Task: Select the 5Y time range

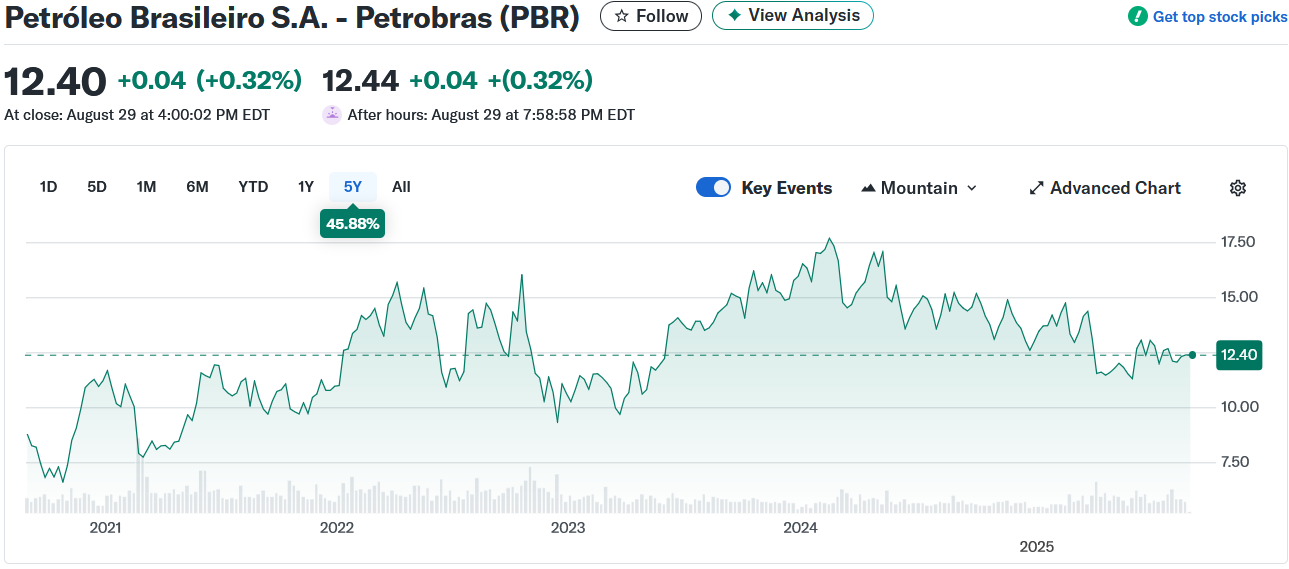Action: tap(353, 187)
